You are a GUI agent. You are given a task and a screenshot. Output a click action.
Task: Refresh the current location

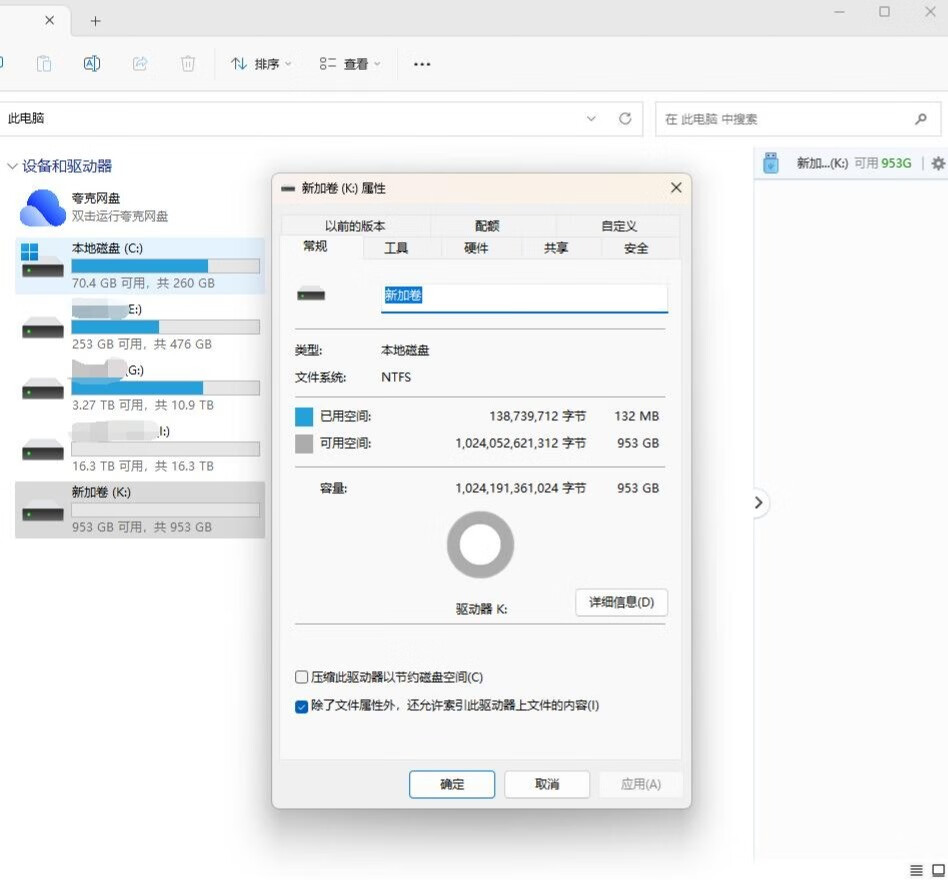[625, 118]
